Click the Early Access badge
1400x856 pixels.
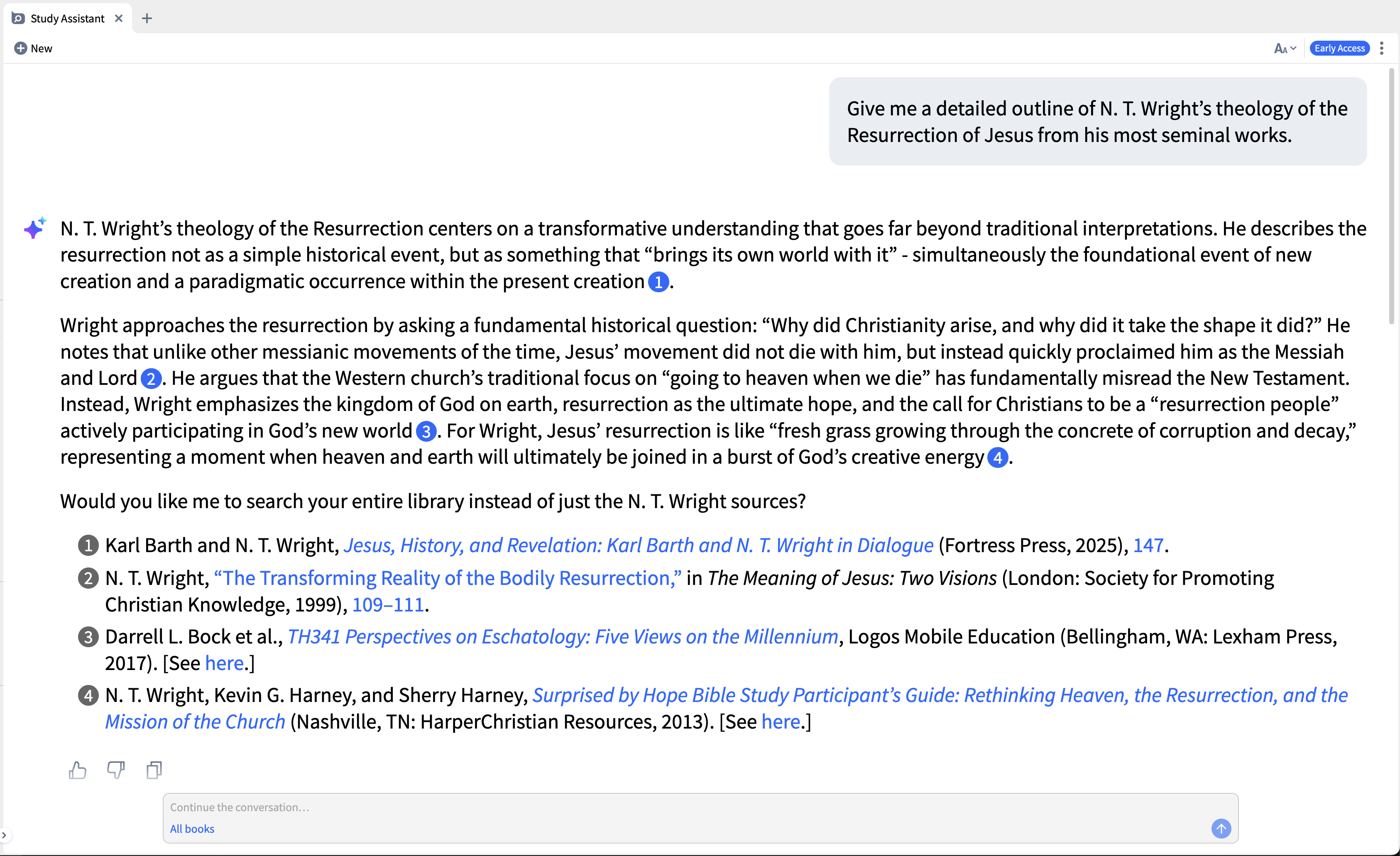click(1339, 48)
